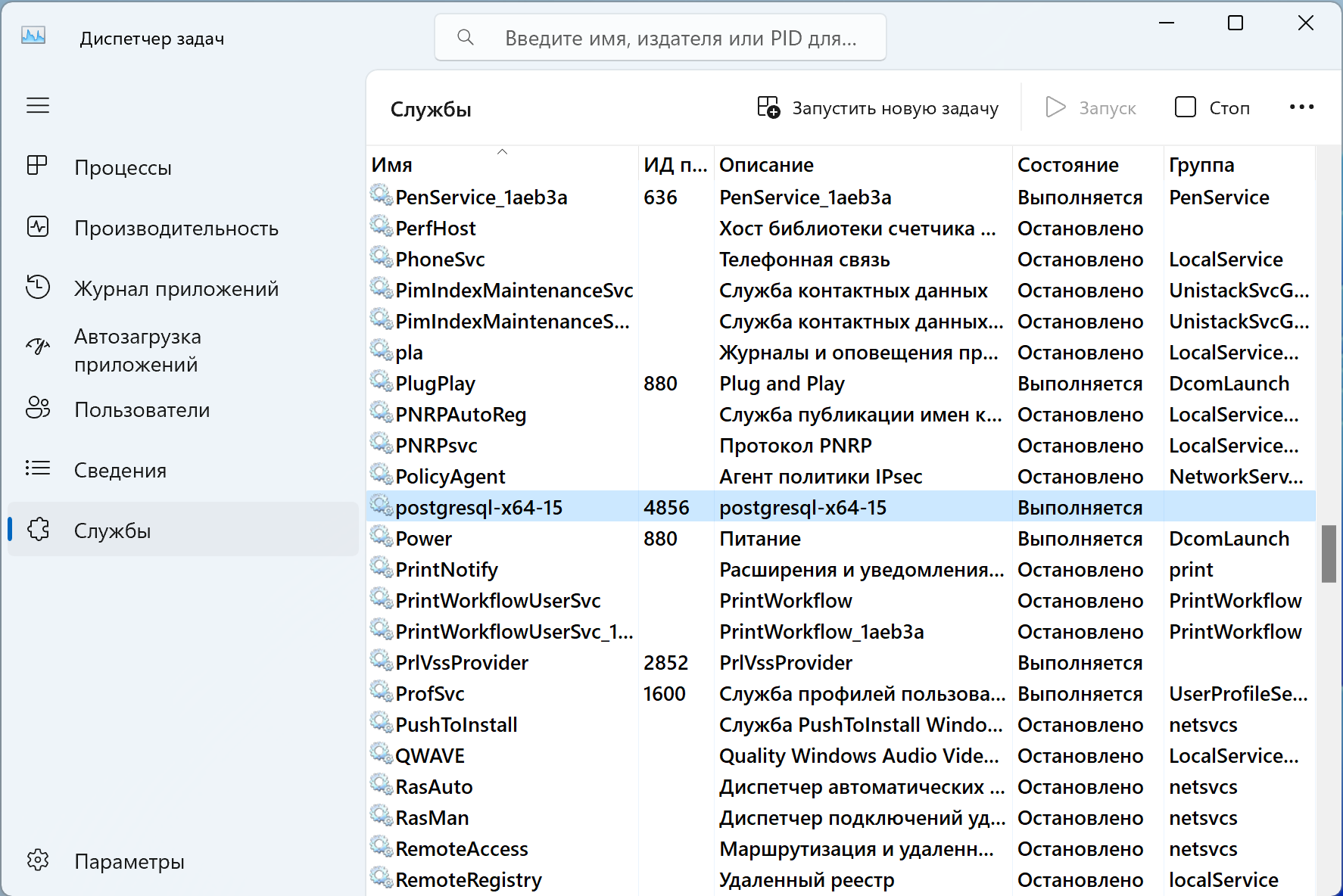Switch to the Службы navigation tab
The image size is (1343, 896).
(112, 530)
